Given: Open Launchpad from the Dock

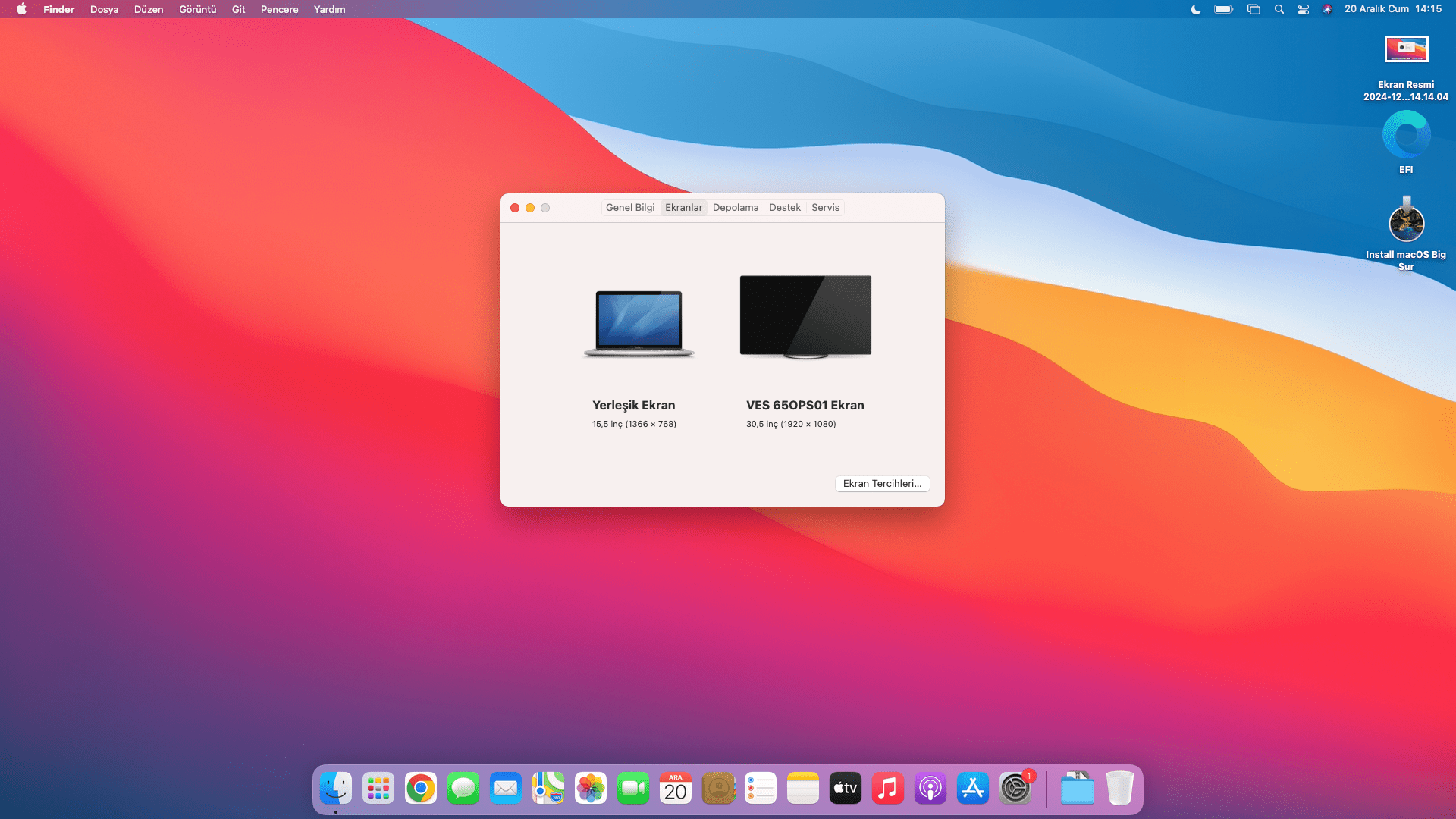Looking at the screenshot, I should (378, 789).
